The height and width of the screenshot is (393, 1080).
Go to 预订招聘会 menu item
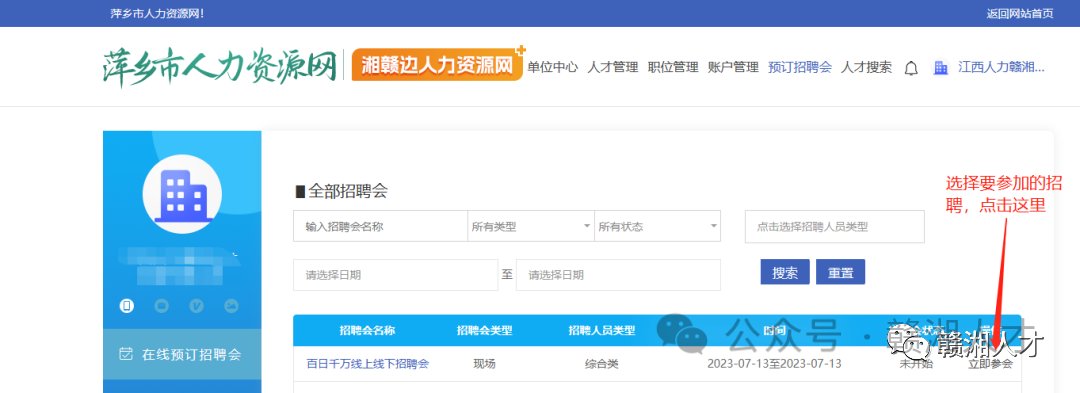pyautogui.click(x=800, y=67)
